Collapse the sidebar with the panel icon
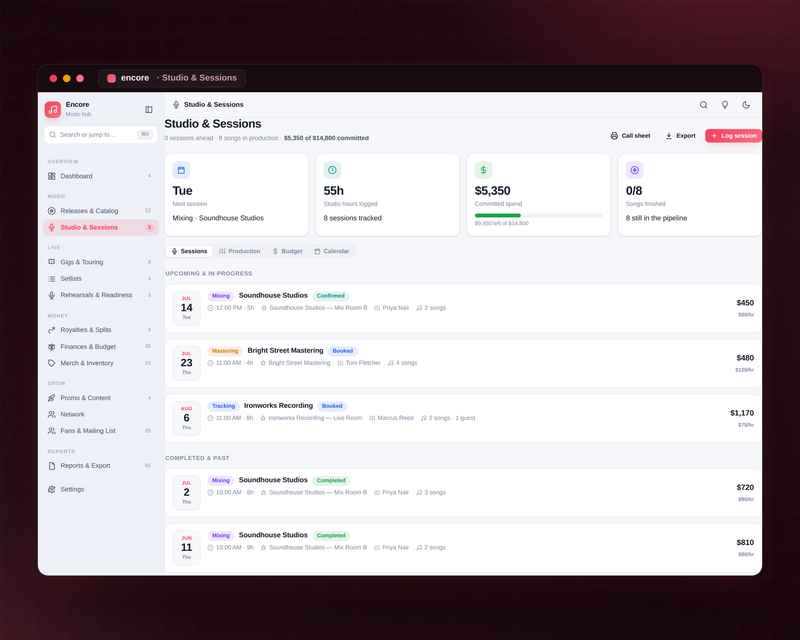 click(x=148, y=109)
